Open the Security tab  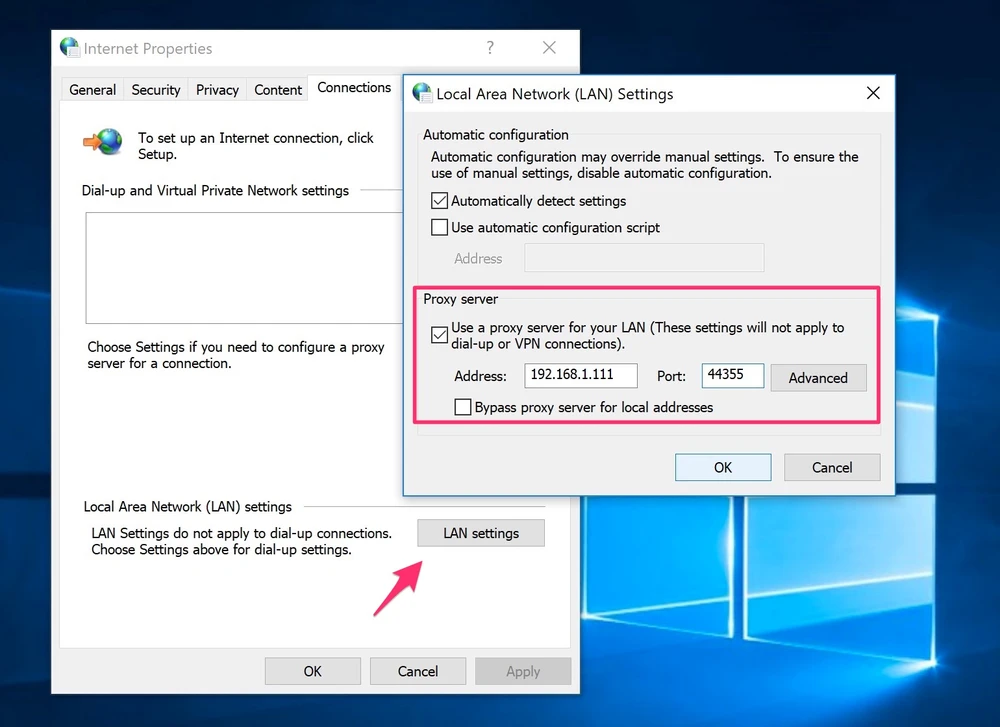156,90
